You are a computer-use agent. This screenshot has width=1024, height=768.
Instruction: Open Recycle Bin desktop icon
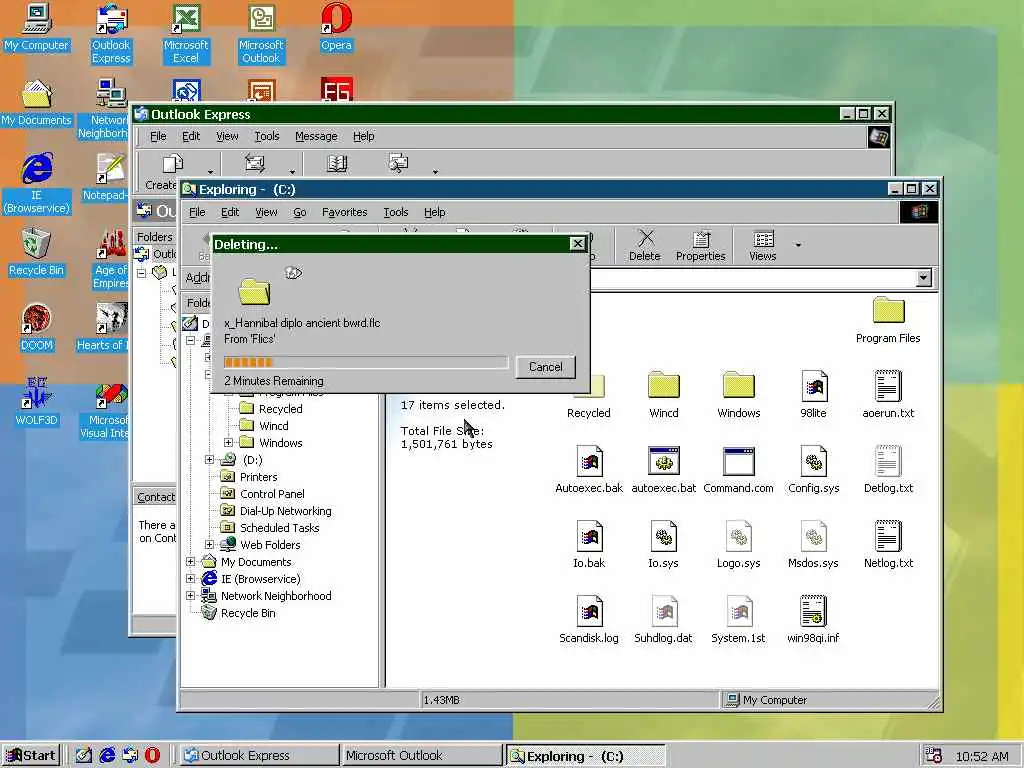37,252
